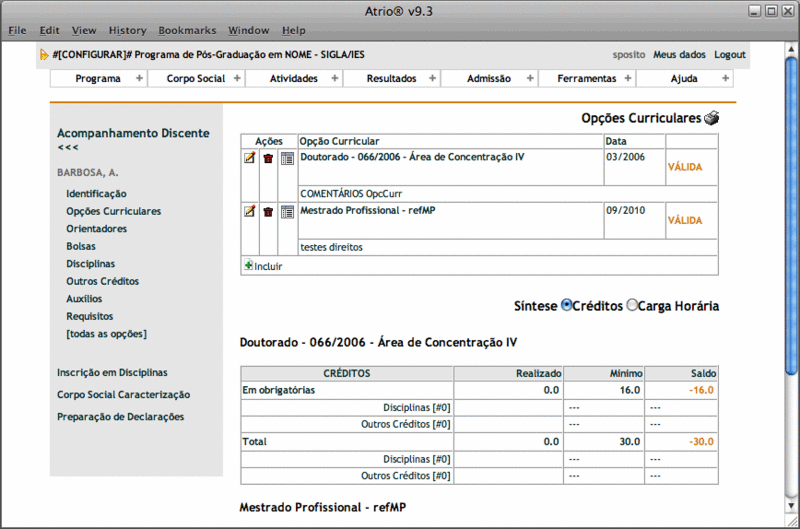Click the printer icon beside Opções Curriculares
800x529 pixels.
(x=711, y=118)
